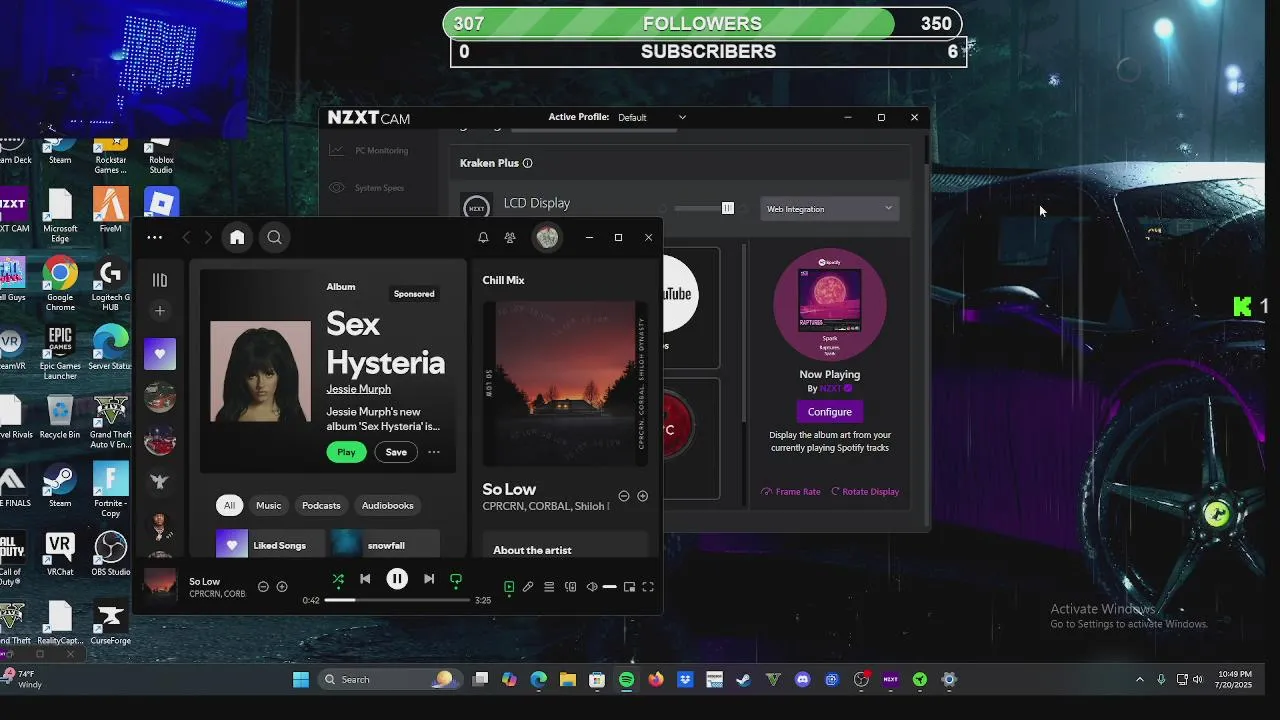The image size is (1280, 720).
Task: Open the Spotify queue
Action: (549, 587)
